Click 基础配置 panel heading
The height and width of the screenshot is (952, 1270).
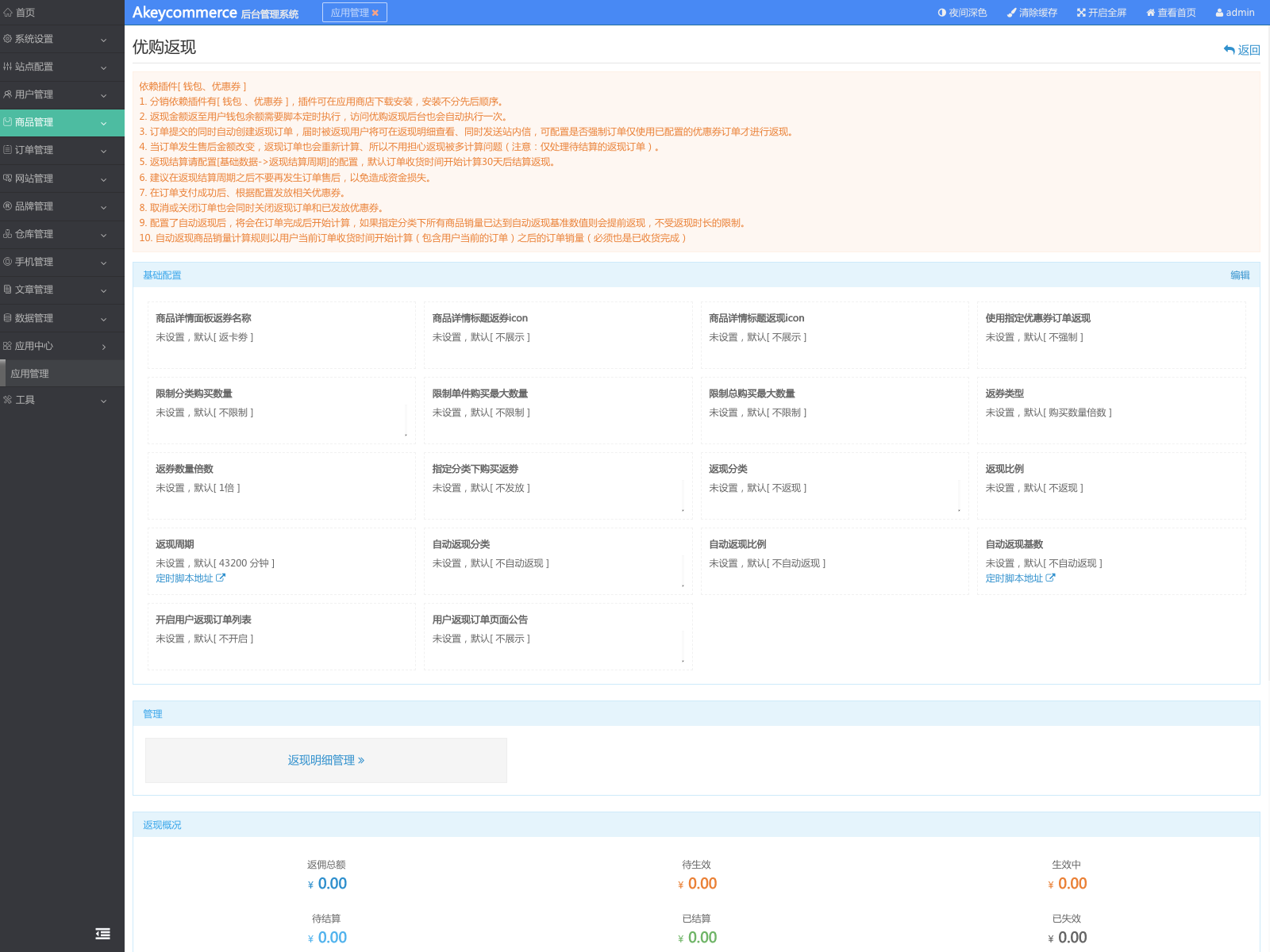162,275
